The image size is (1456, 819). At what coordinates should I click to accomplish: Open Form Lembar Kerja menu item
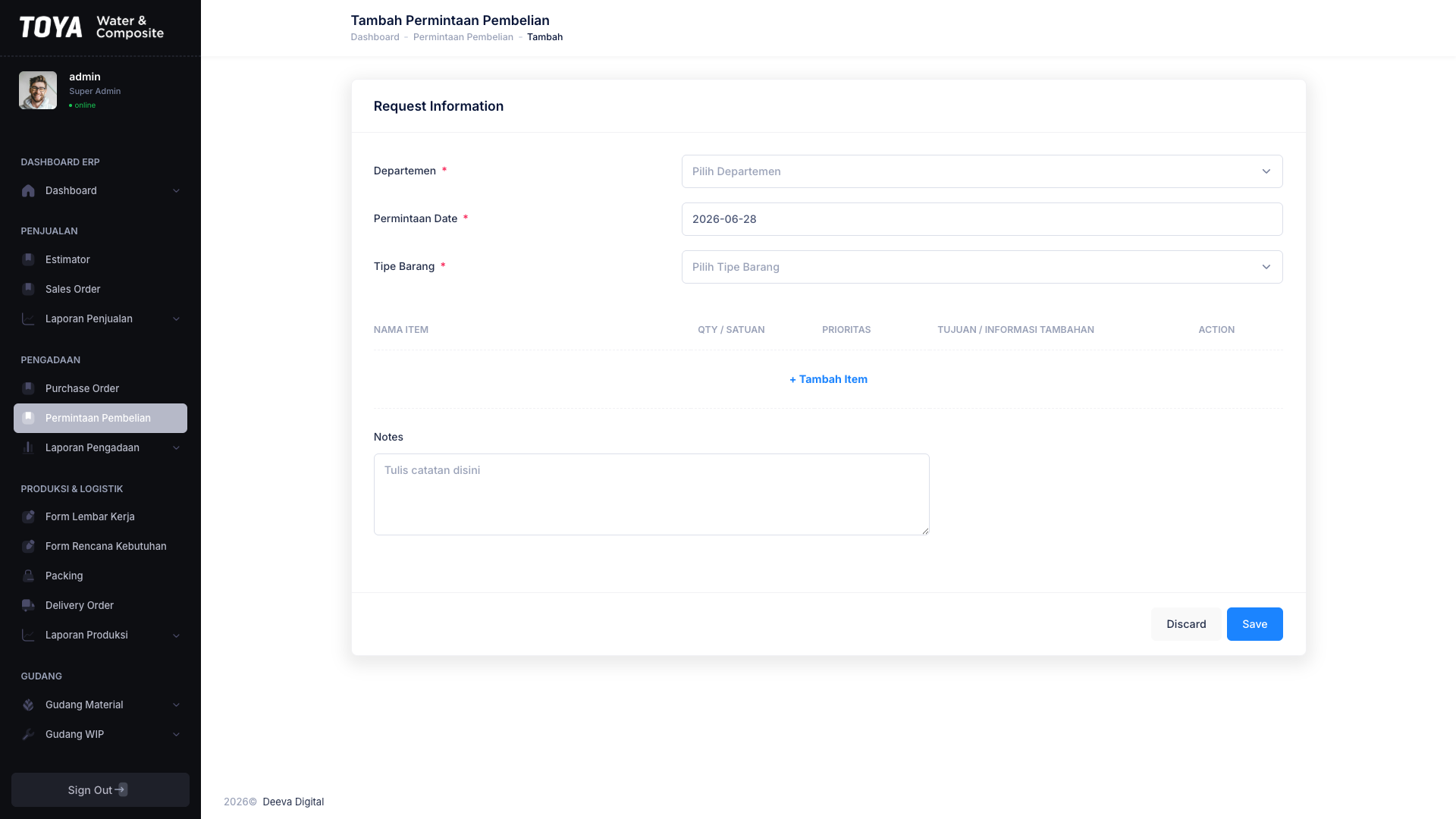[100, 516]
